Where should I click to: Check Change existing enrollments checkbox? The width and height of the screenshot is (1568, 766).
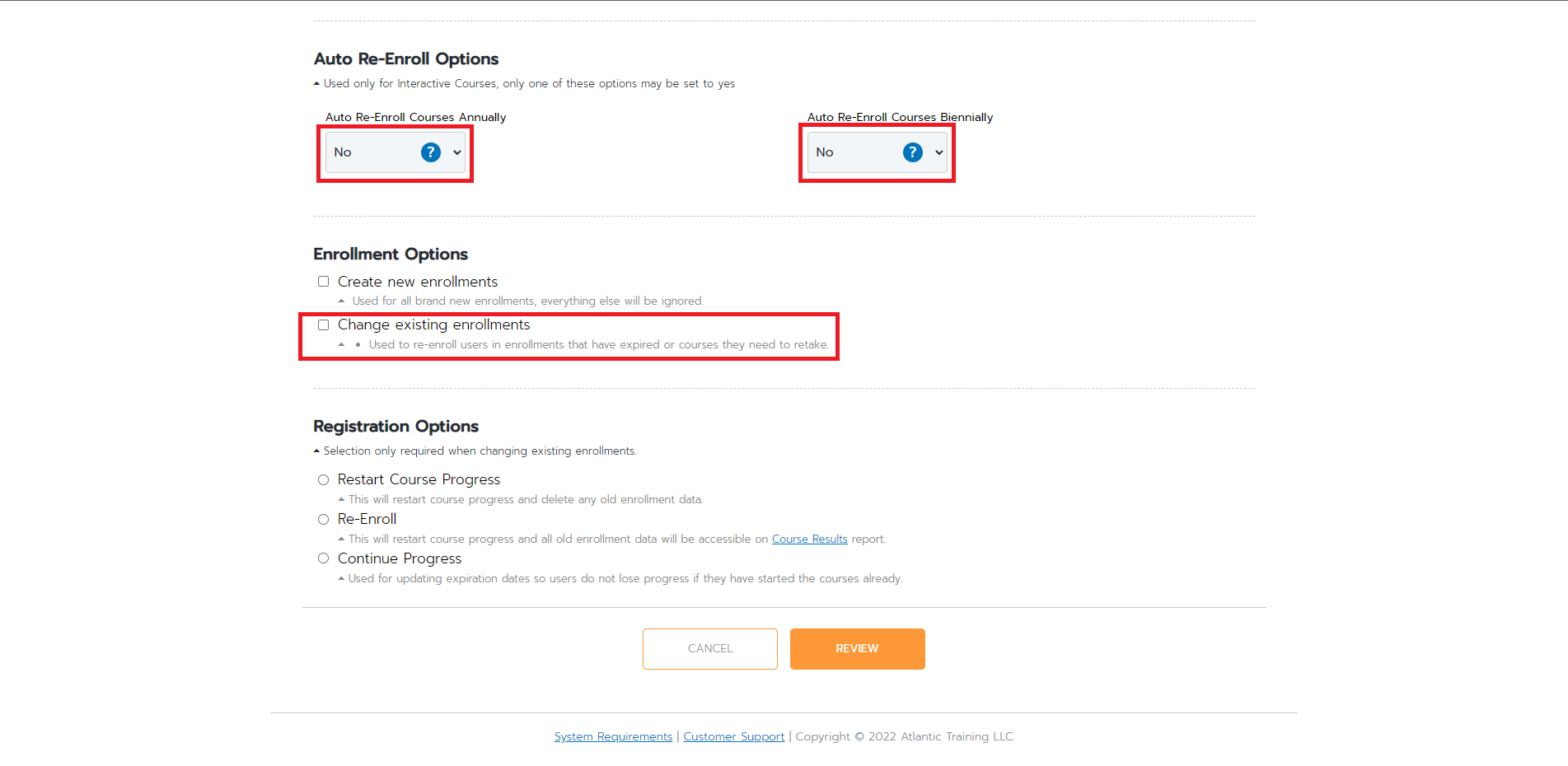tap(323, 325)
